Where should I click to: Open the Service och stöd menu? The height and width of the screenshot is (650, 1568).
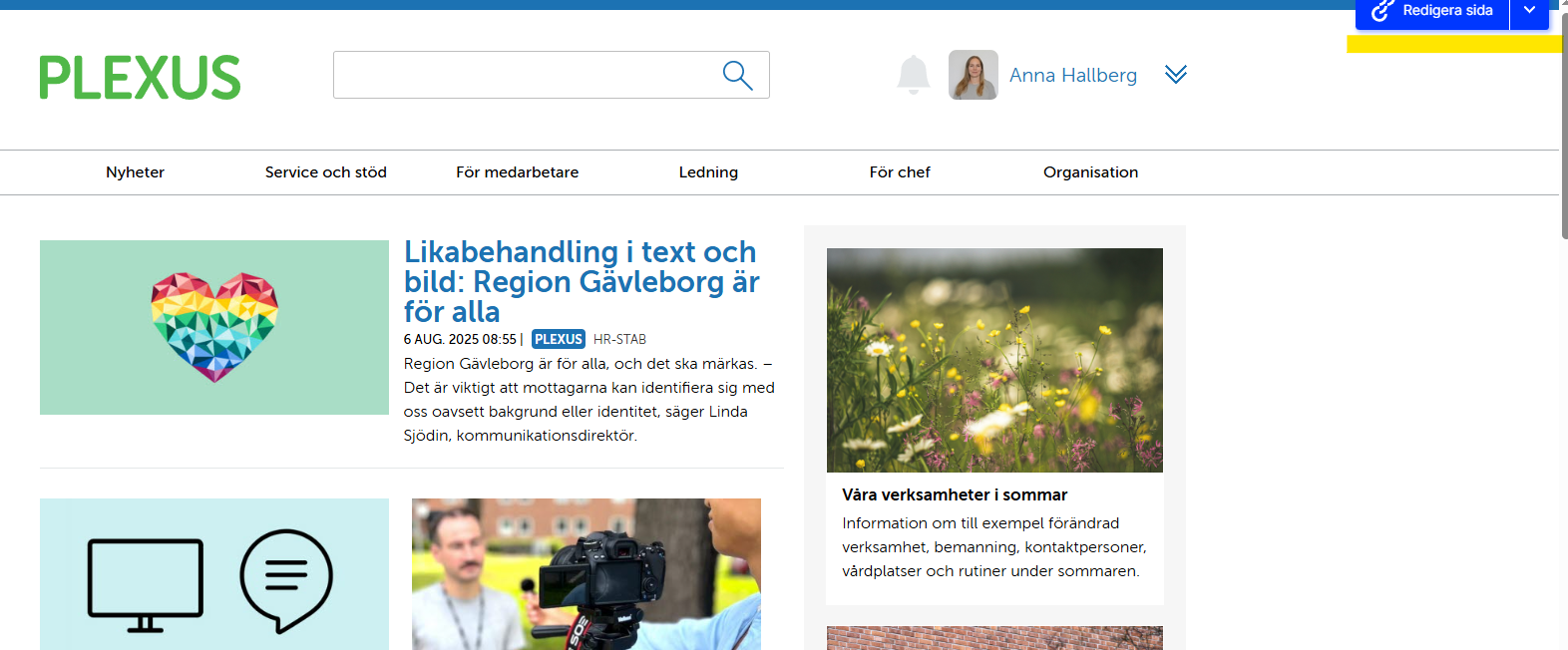pos(326,172)
